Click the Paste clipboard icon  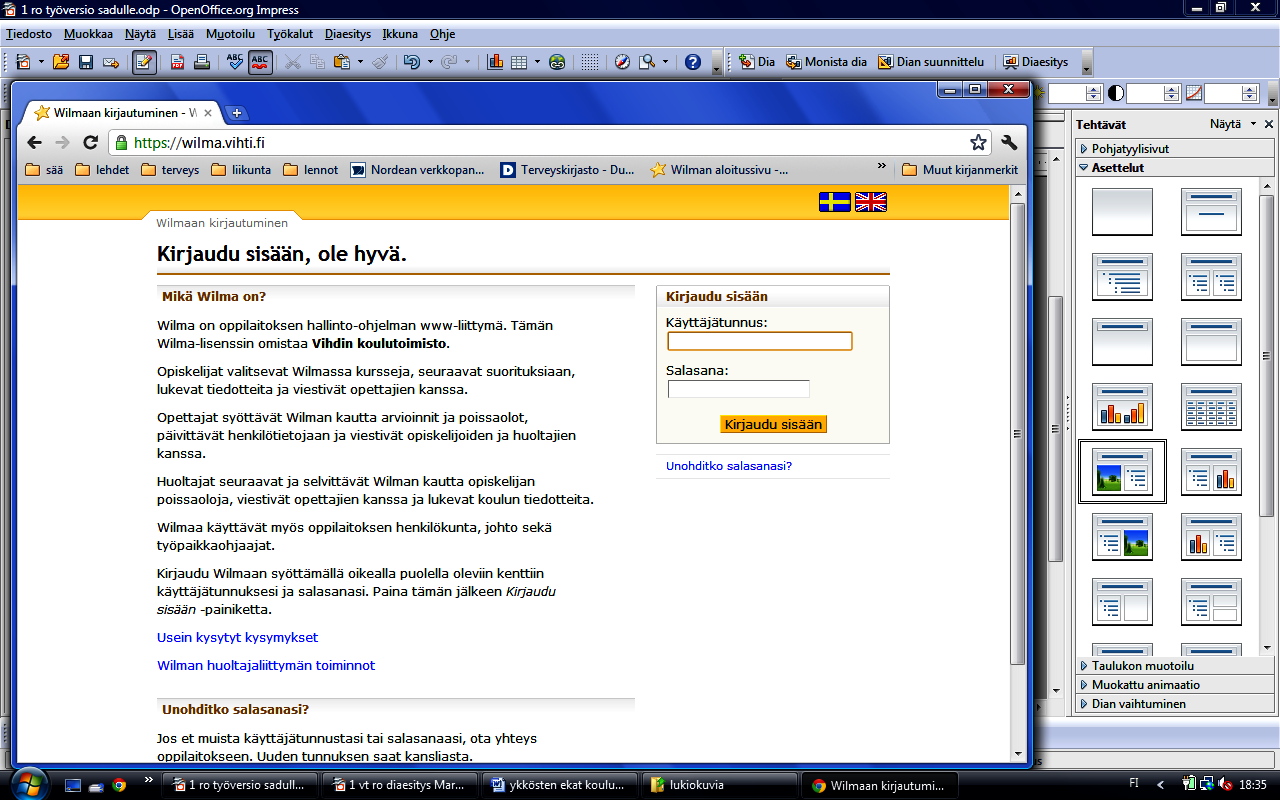[x=341, y=62]
